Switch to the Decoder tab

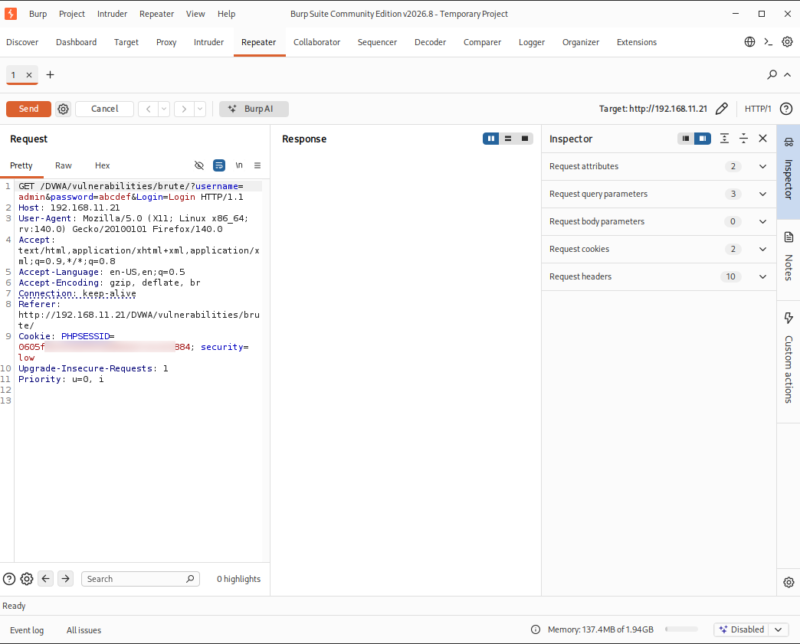click(430, 42)
